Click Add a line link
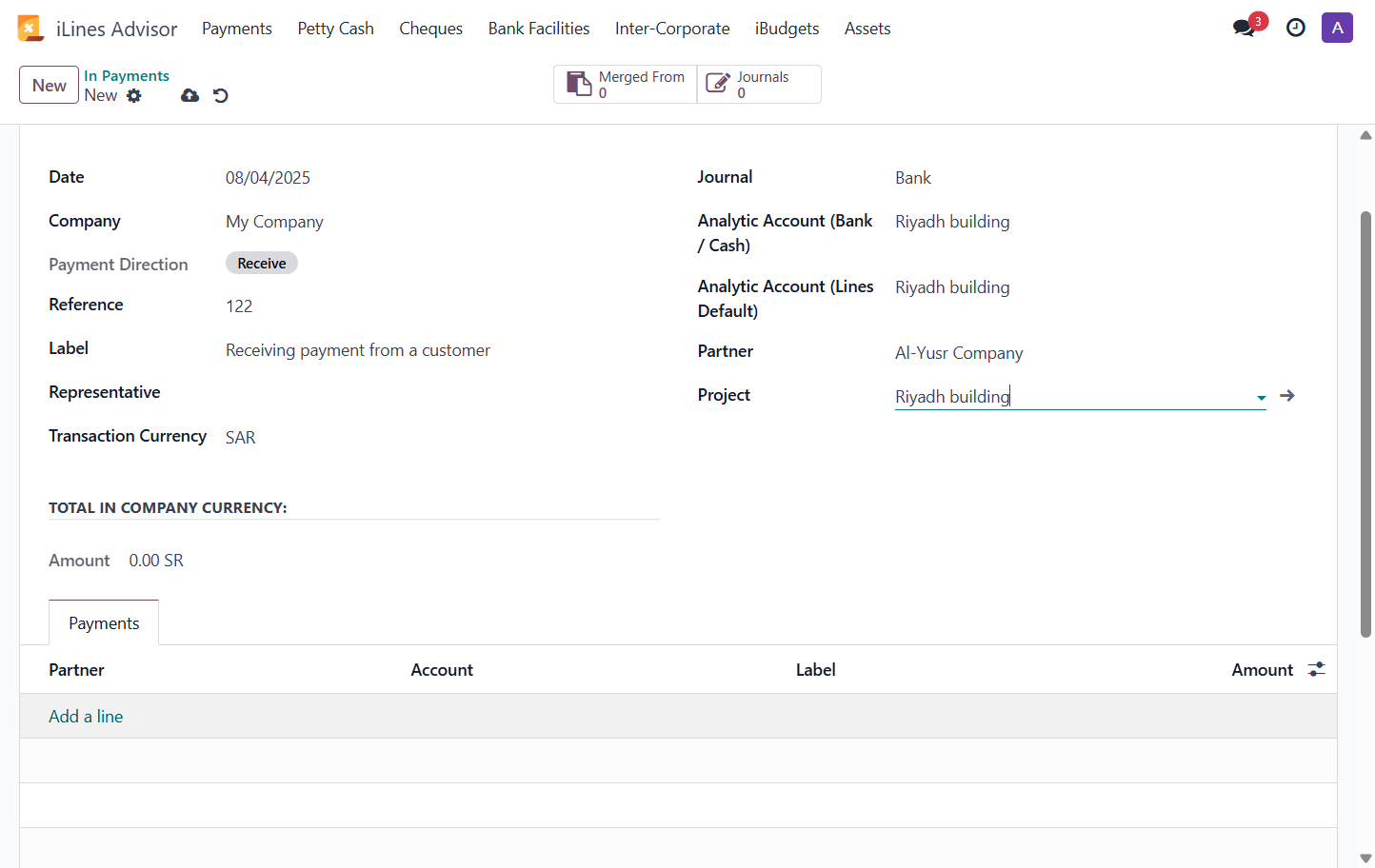This screenshot has width=1375, height=868. pos(86,717)
